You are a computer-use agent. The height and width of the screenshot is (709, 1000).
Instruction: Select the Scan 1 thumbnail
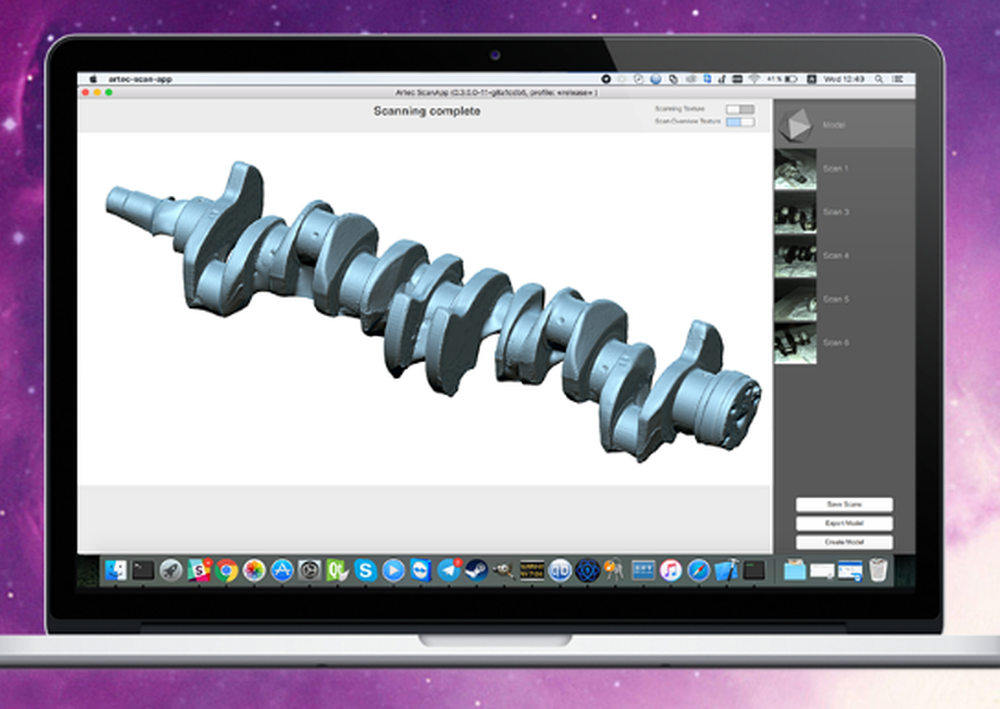pos(795,169)
